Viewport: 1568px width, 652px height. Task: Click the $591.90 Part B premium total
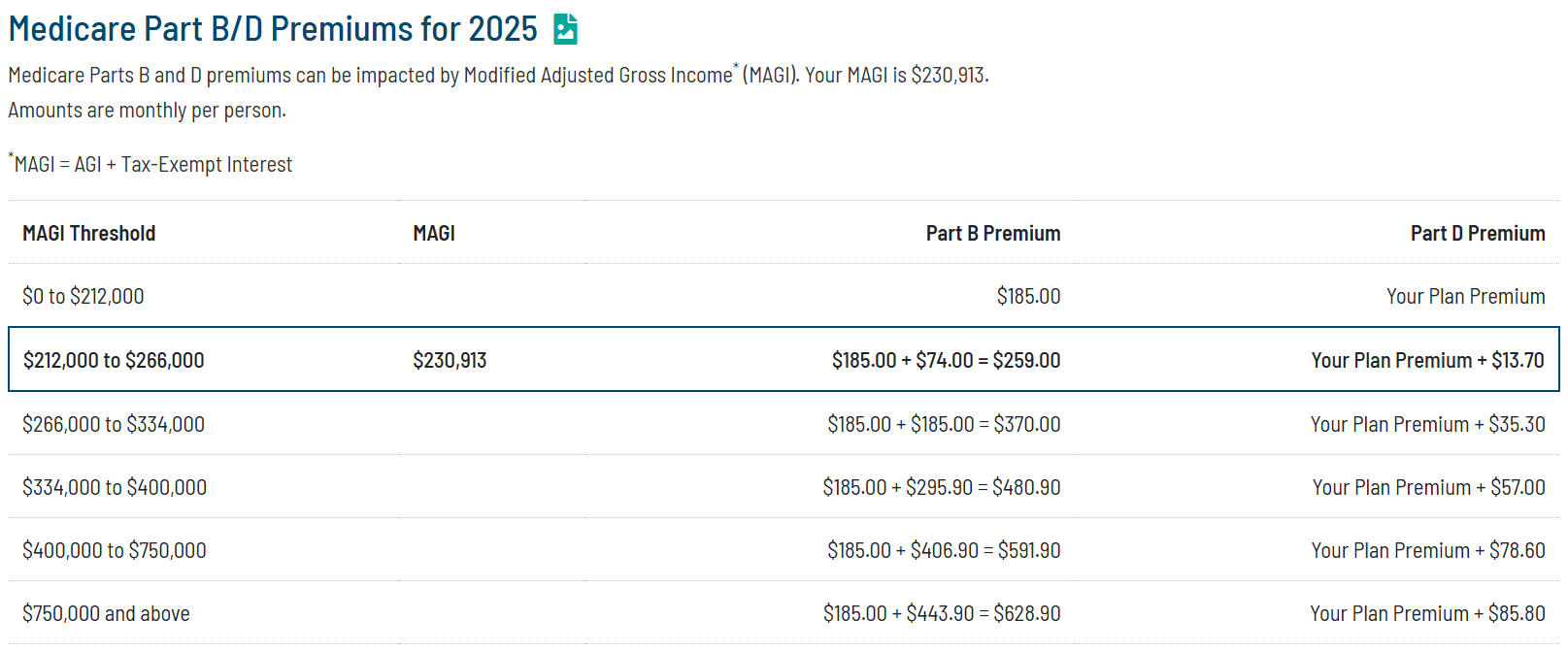pos(1029,550)
